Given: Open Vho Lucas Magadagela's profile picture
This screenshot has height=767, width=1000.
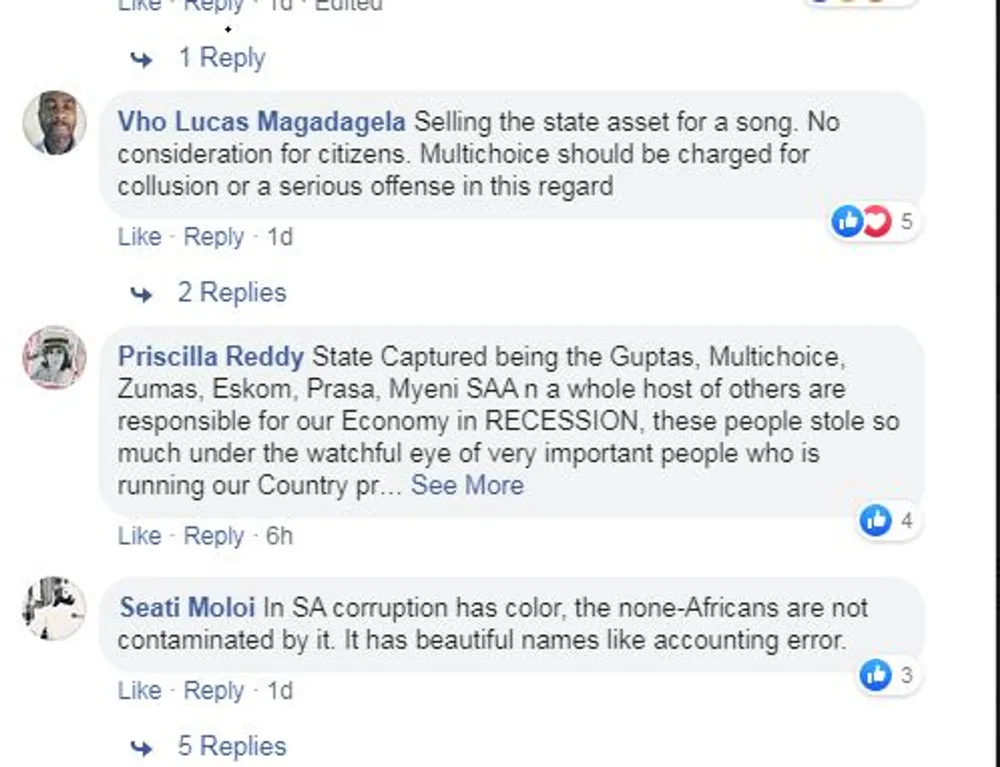Looking at the screenshot, I should pyautogui.click(x=55, y=123).
